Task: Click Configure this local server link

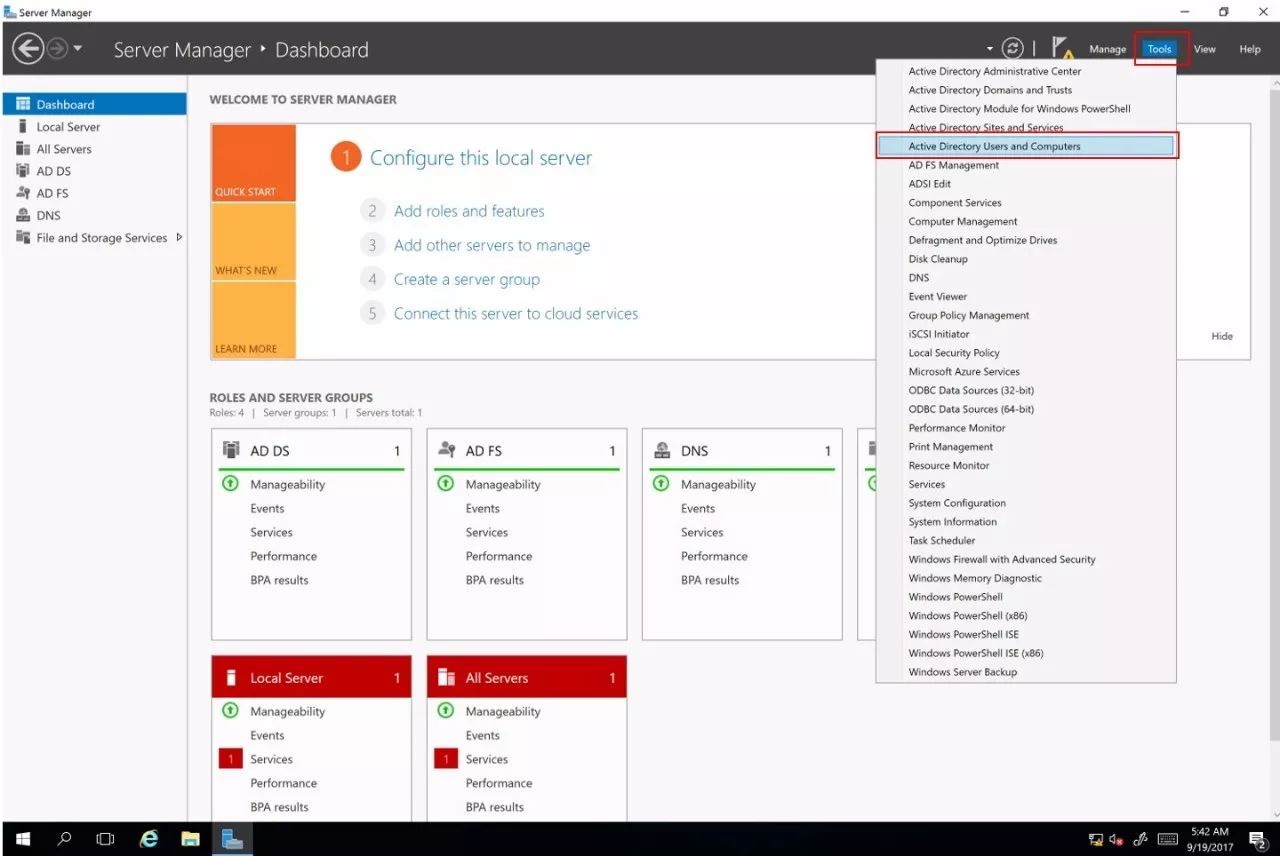Action: click(x=481, y=158)
